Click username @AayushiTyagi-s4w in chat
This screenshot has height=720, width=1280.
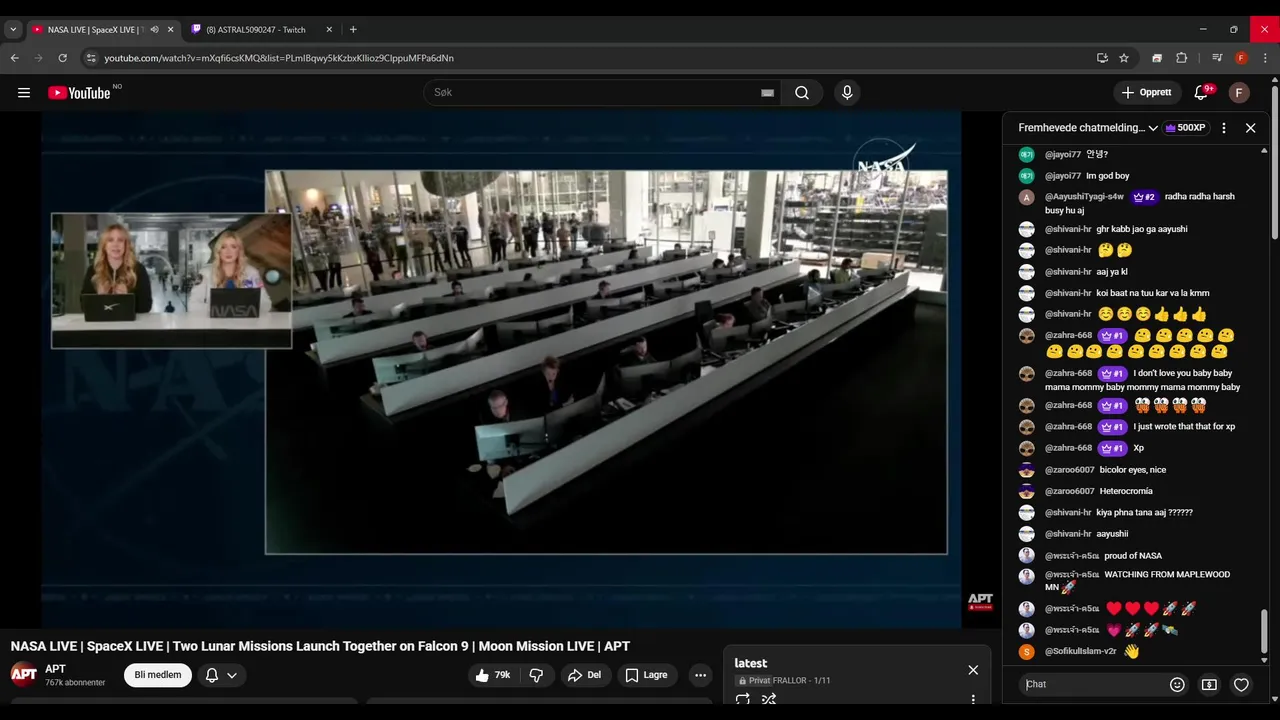pos(1084,197)
